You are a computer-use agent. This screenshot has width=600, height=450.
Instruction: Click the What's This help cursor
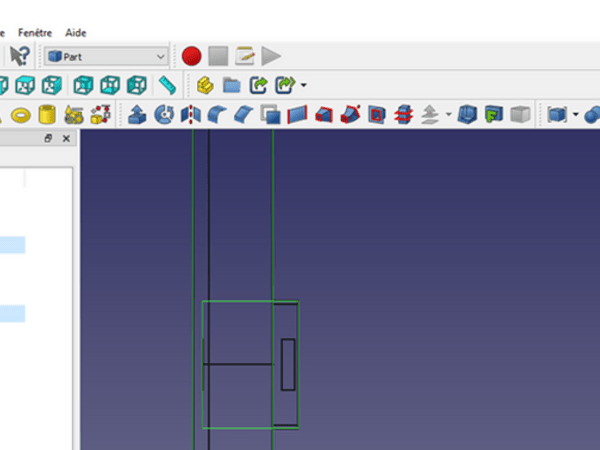pyautogui.click(x=19, y=56)
